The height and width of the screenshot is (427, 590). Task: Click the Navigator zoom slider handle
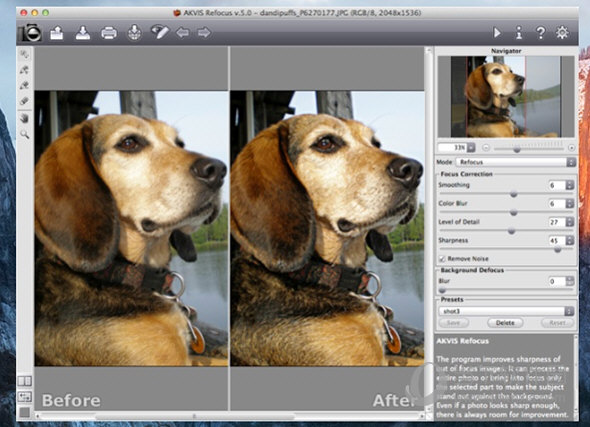click(517, 149)
